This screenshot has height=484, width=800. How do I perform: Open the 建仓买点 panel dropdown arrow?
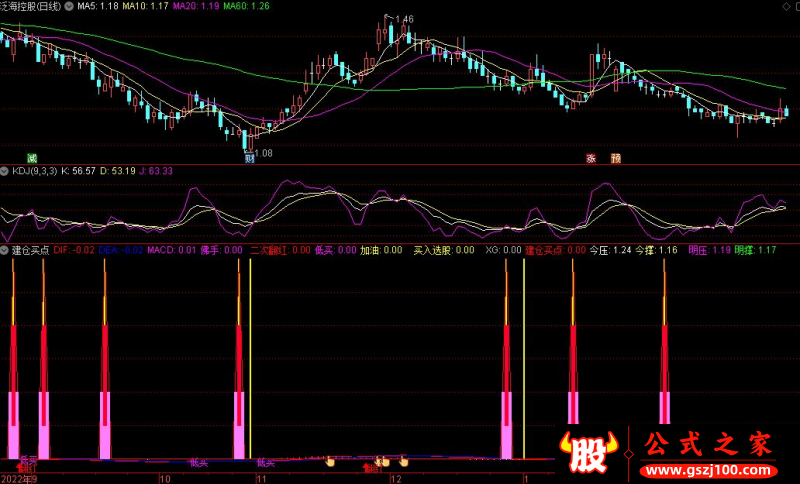(x=5, y=250)
